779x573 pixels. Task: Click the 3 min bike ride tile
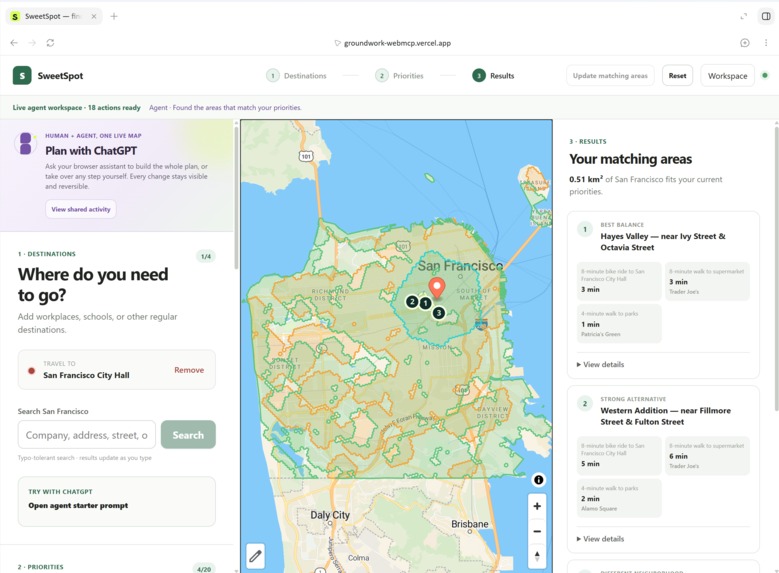pos(619,281)
